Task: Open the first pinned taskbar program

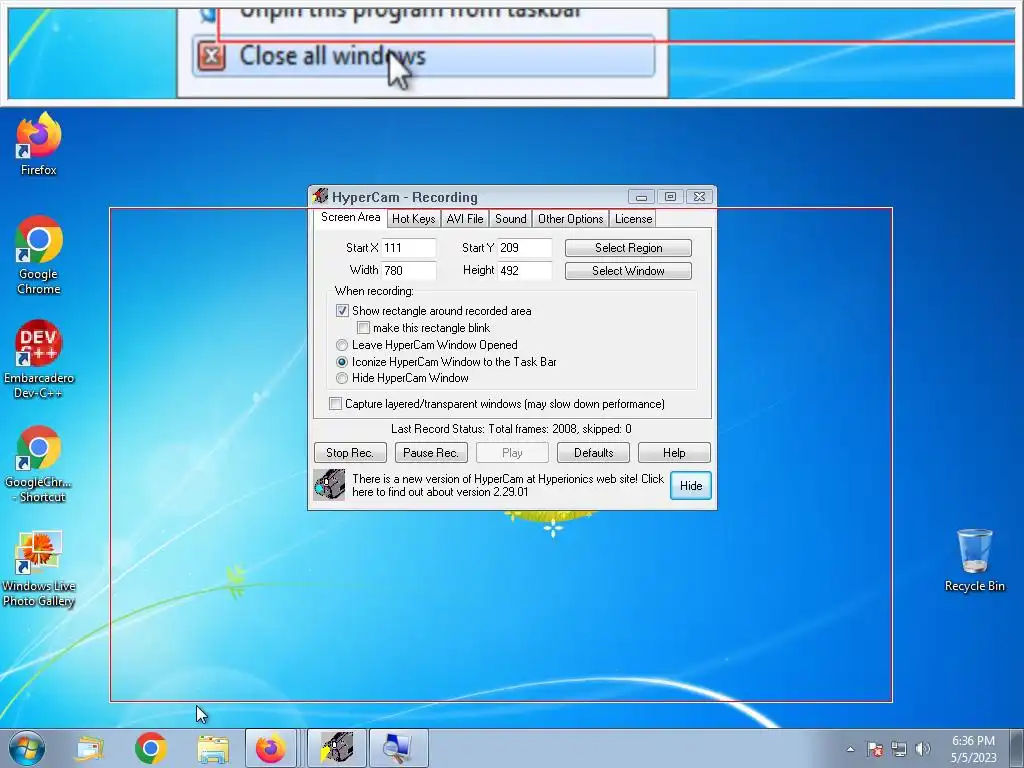Action: (89, 748)
